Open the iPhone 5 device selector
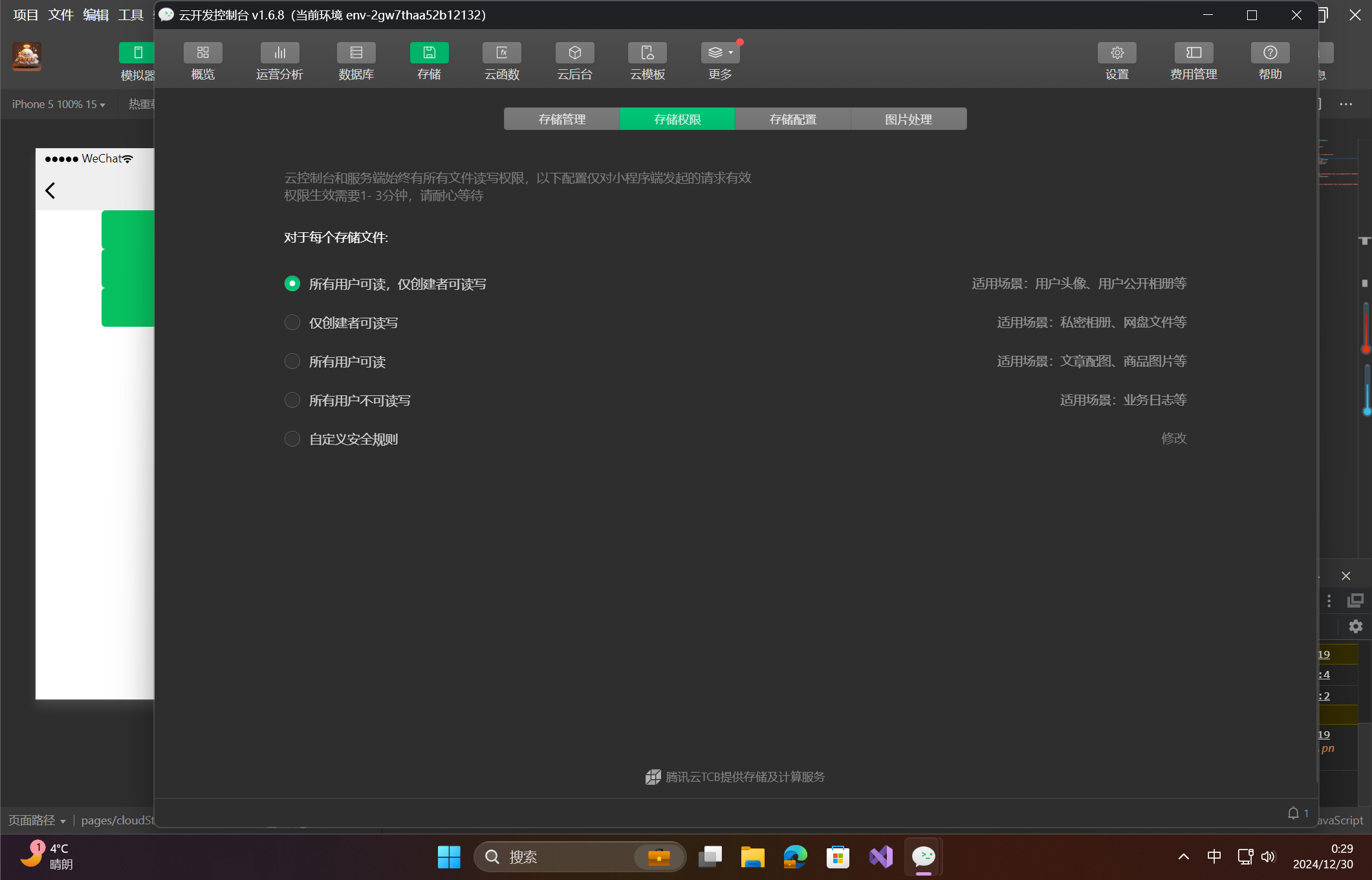 pyautogui.click(x=58, y=104)
